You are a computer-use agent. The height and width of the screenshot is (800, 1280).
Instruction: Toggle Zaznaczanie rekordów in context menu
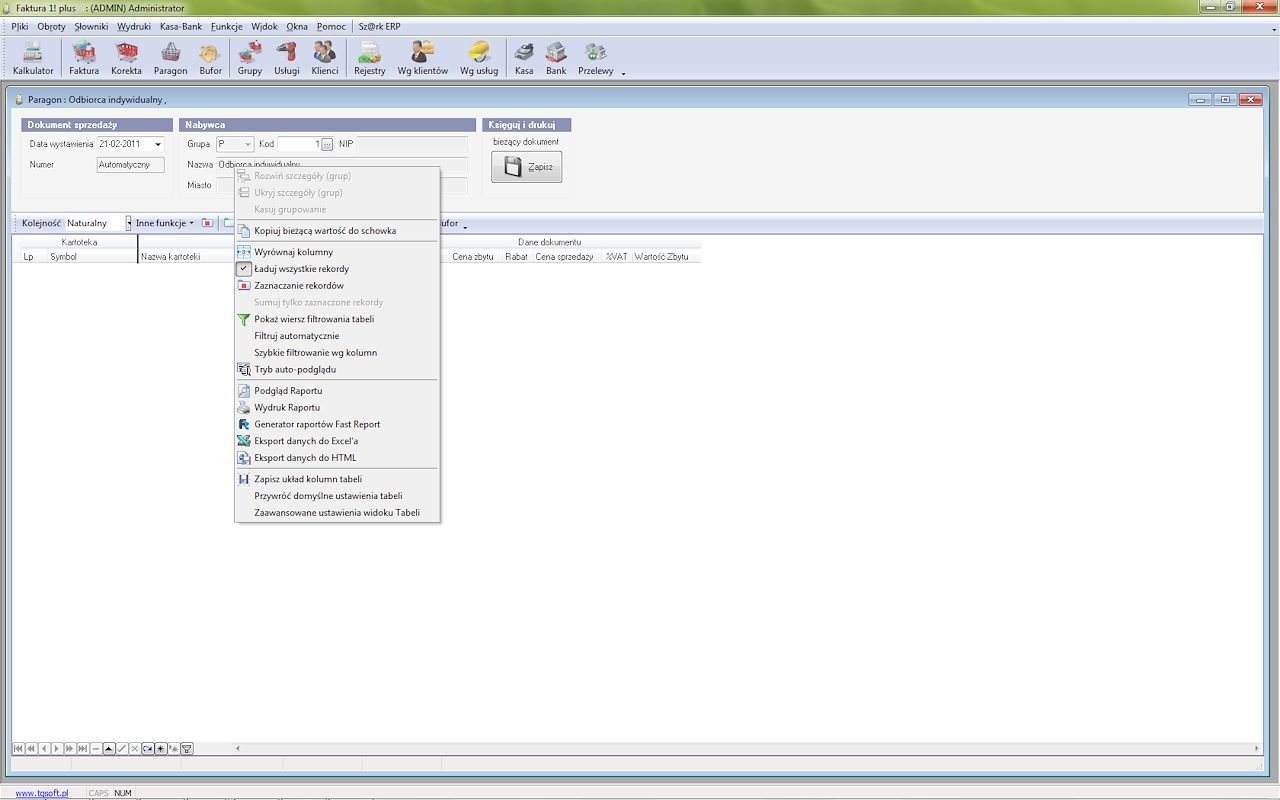pos(337,286)
